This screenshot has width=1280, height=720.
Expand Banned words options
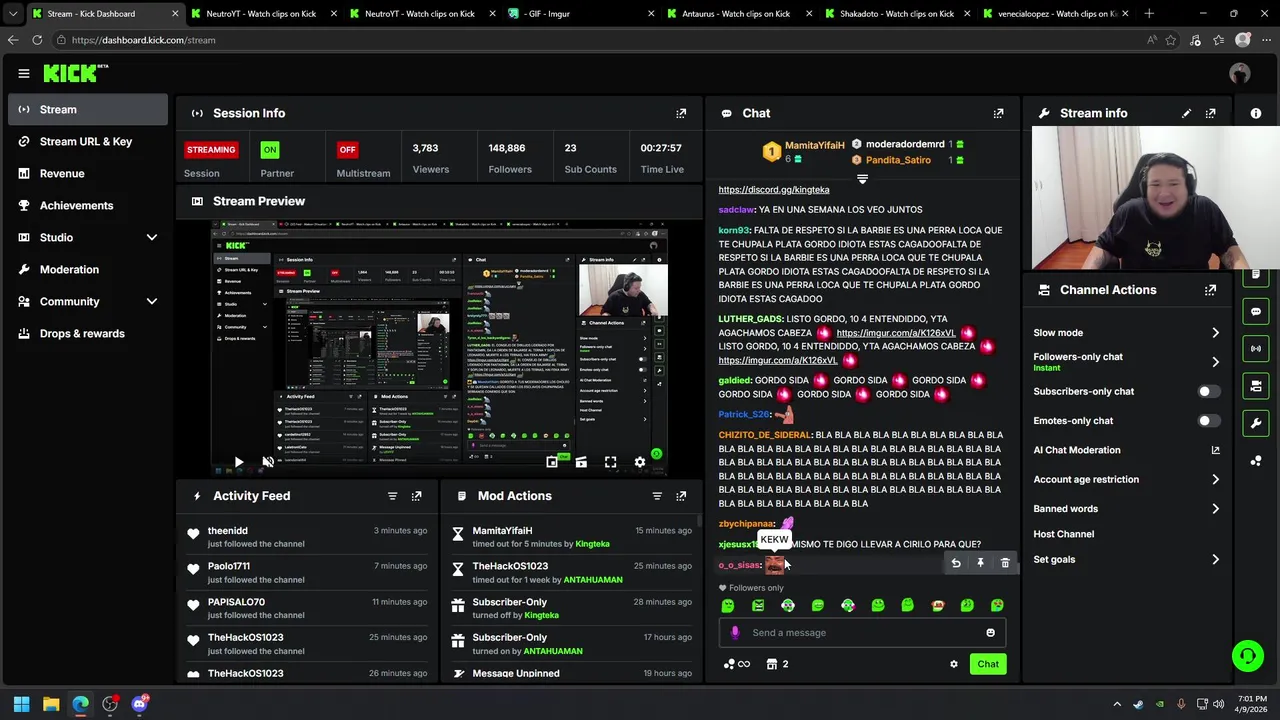coord(1215,509)
